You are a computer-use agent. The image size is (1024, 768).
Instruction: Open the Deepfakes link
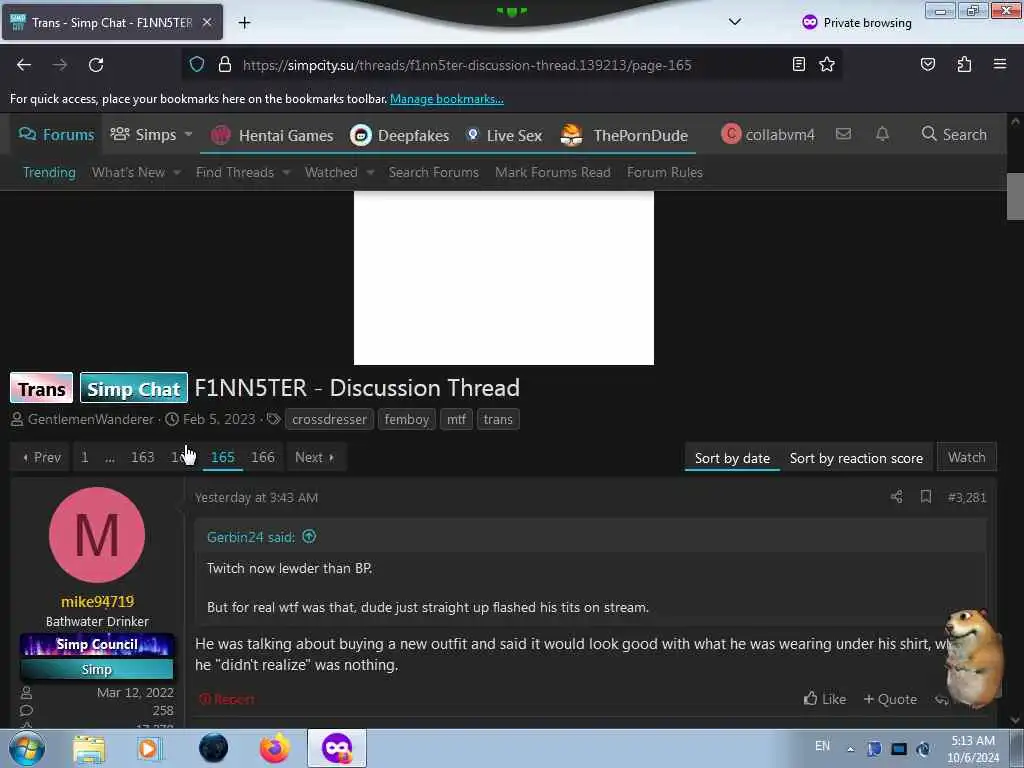click(400, 135)
